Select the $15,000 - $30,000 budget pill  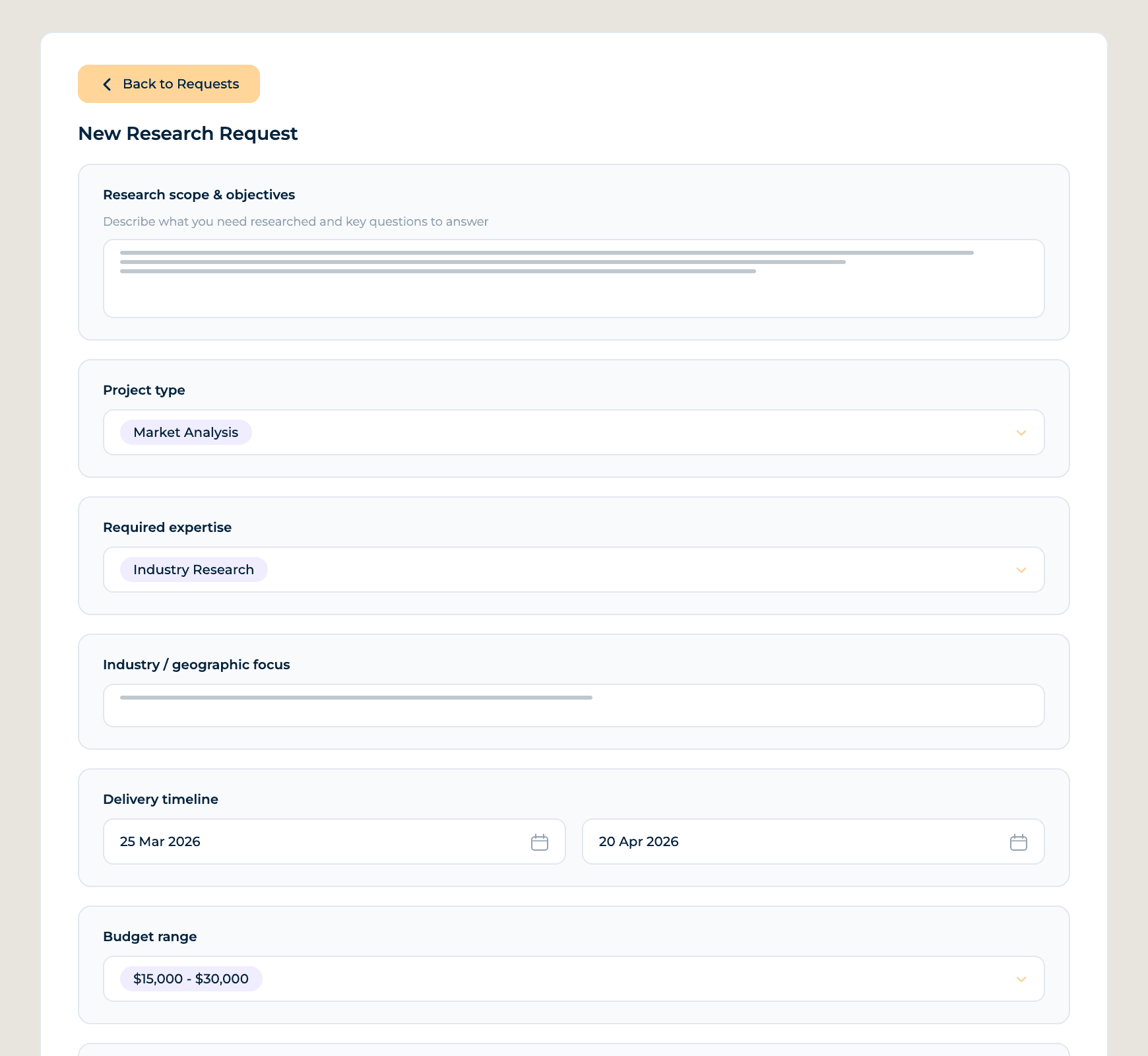click(191, 979)
